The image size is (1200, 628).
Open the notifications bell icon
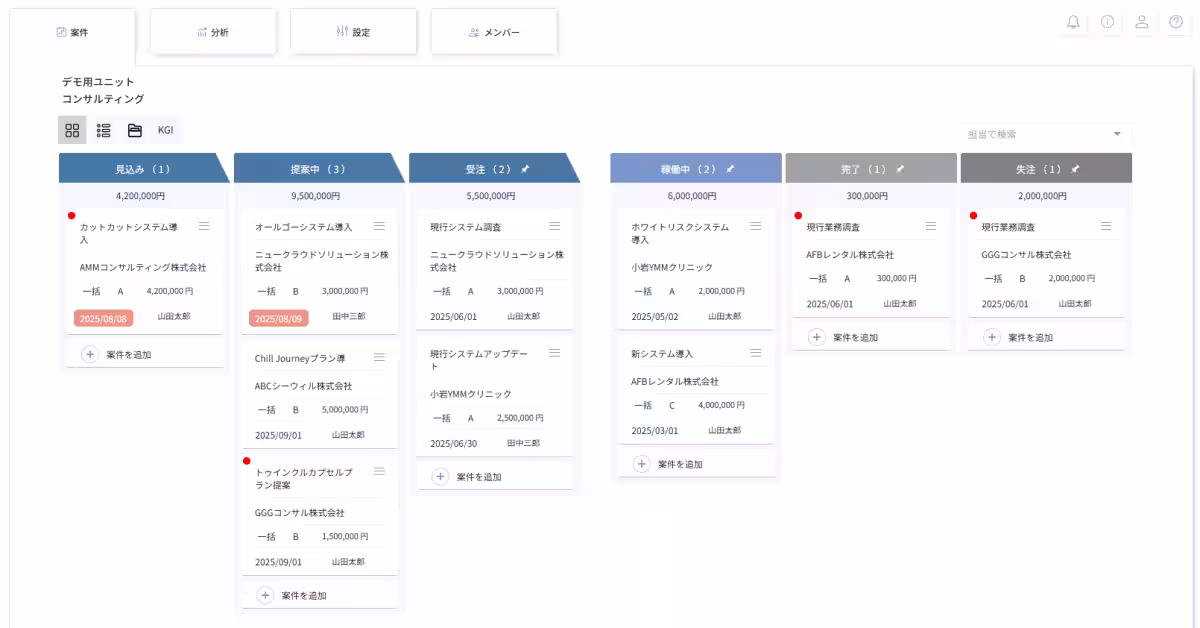[1072, 22]
